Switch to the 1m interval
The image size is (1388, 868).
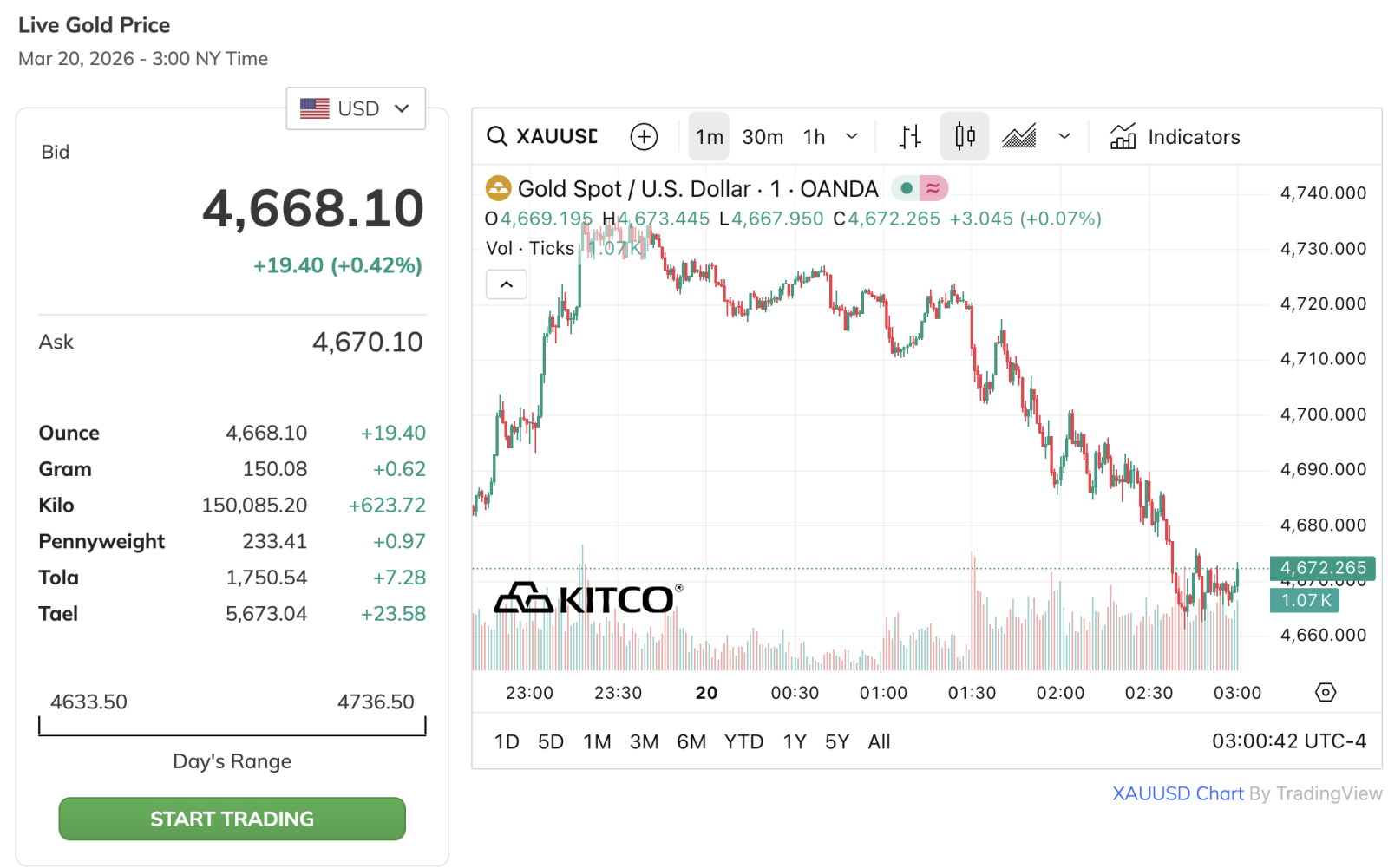tap(709, 136)
